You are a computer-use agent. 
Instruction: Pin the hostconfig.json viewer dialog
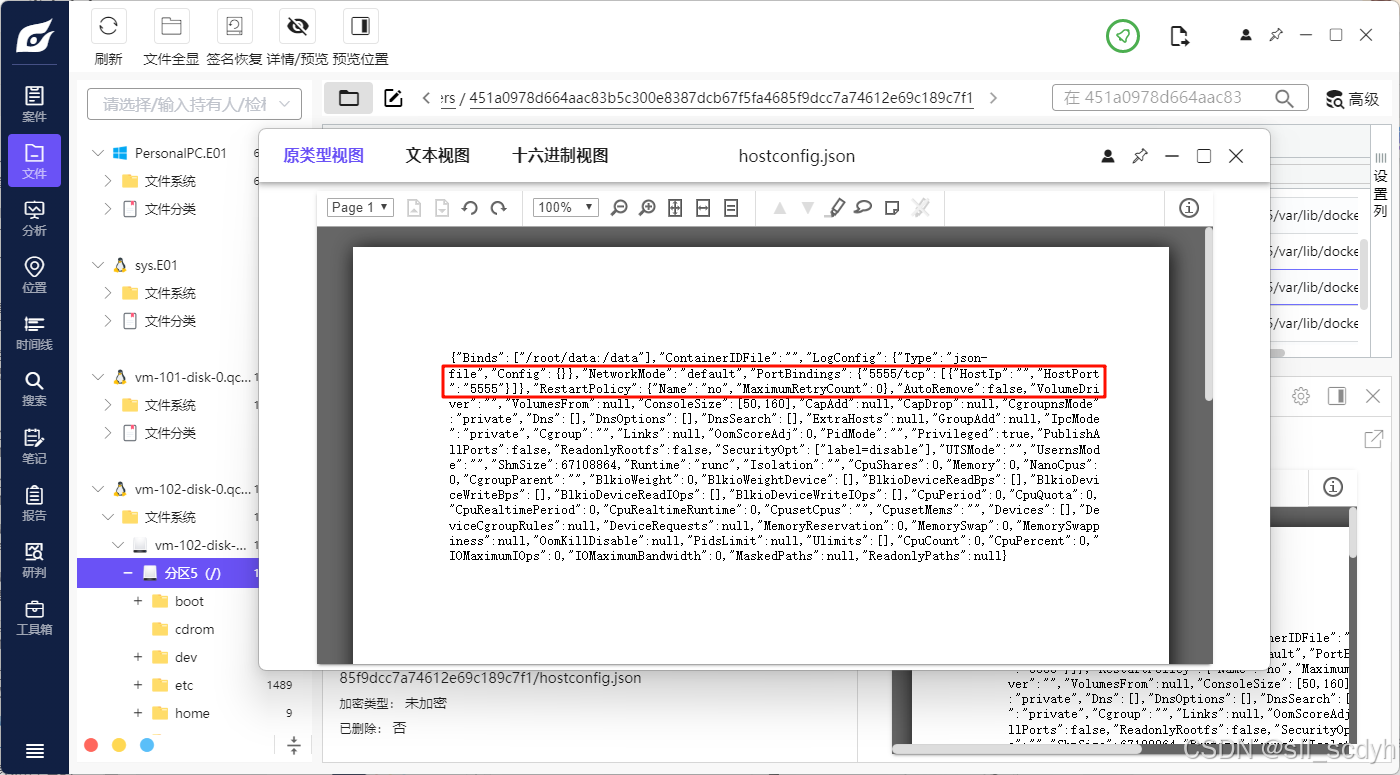click(x=1140, y=156)
